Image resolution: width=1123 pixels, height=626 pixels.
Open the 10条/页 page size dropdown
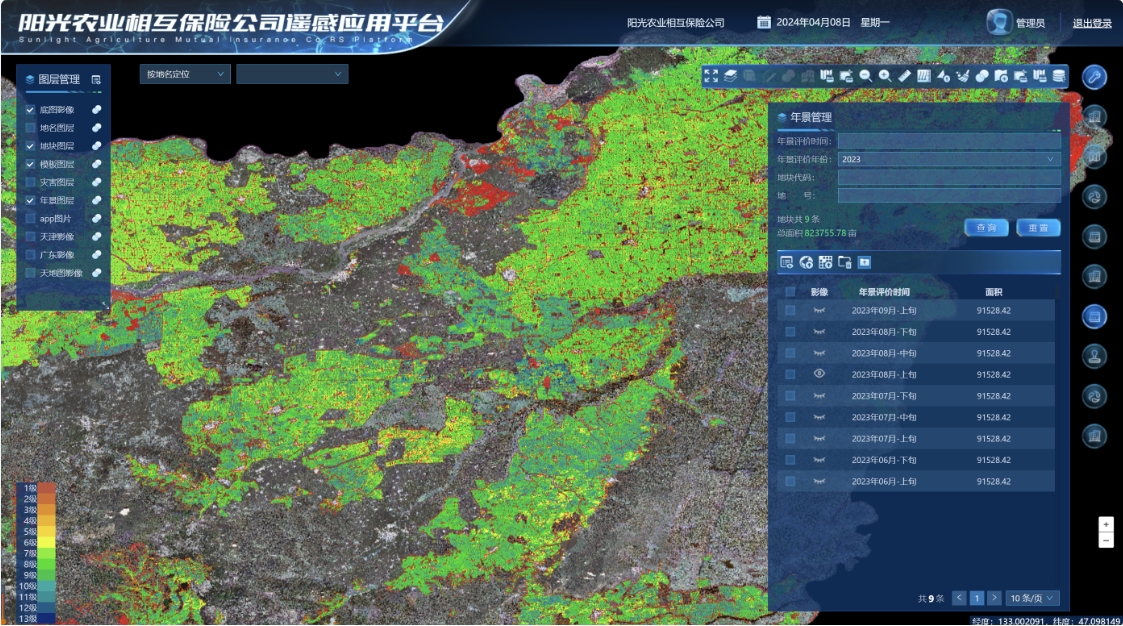click(x=1032, y=598)
